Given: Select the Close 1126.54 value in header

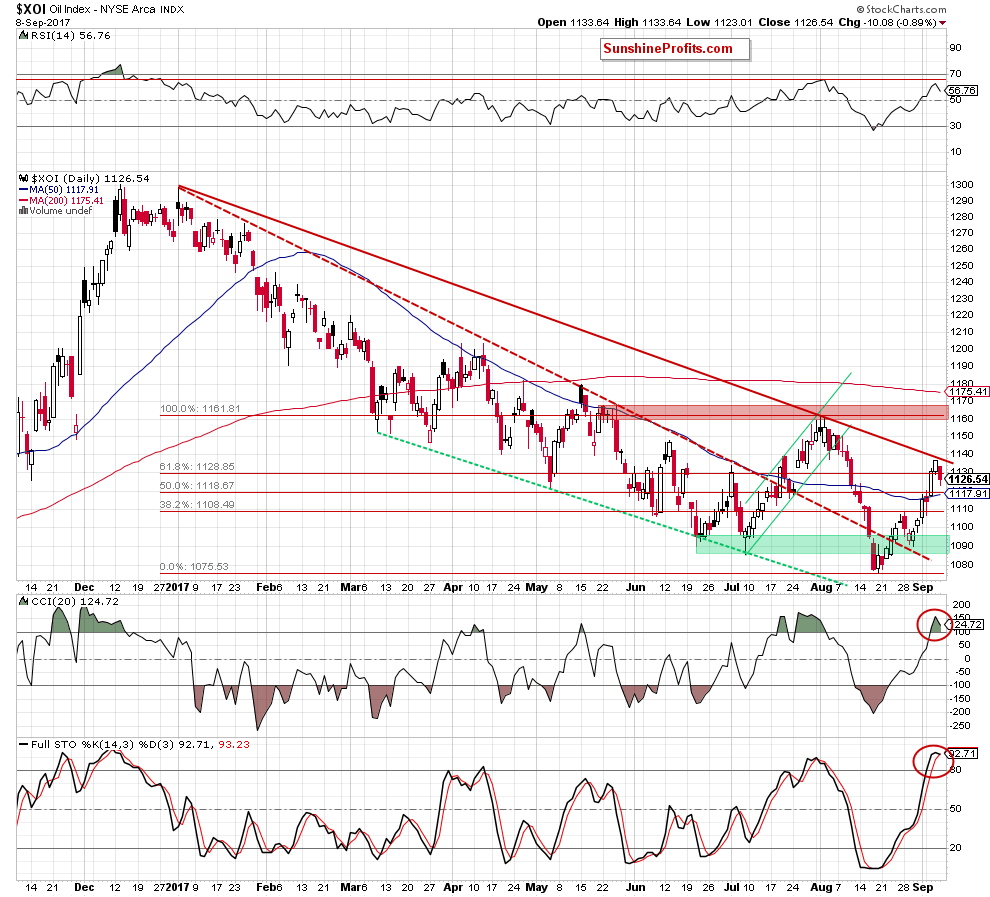Looking at the screenshot, I should click(x=796, y=22).
